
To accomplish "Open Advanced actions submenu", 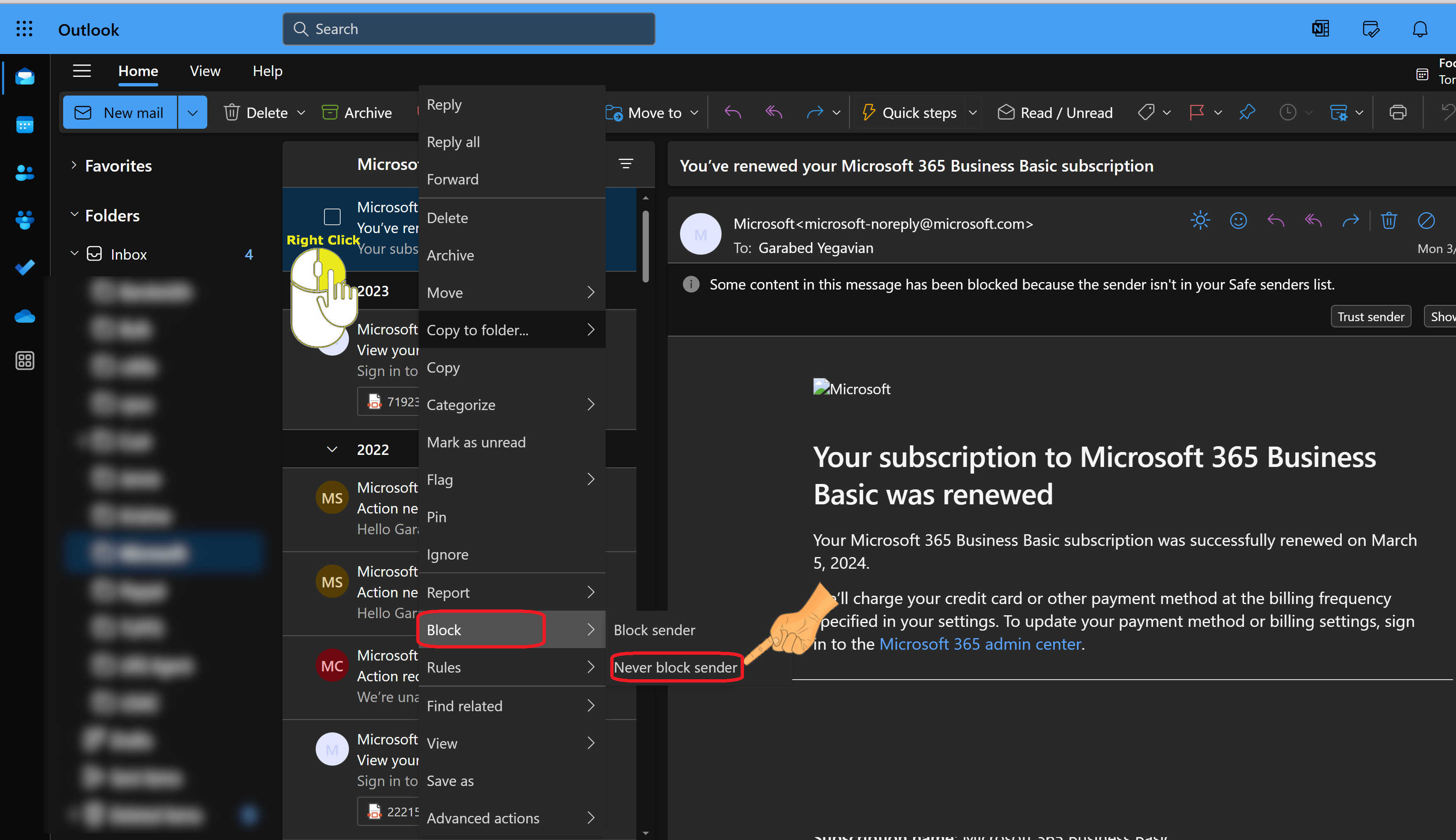I will [x=512, y=818].
